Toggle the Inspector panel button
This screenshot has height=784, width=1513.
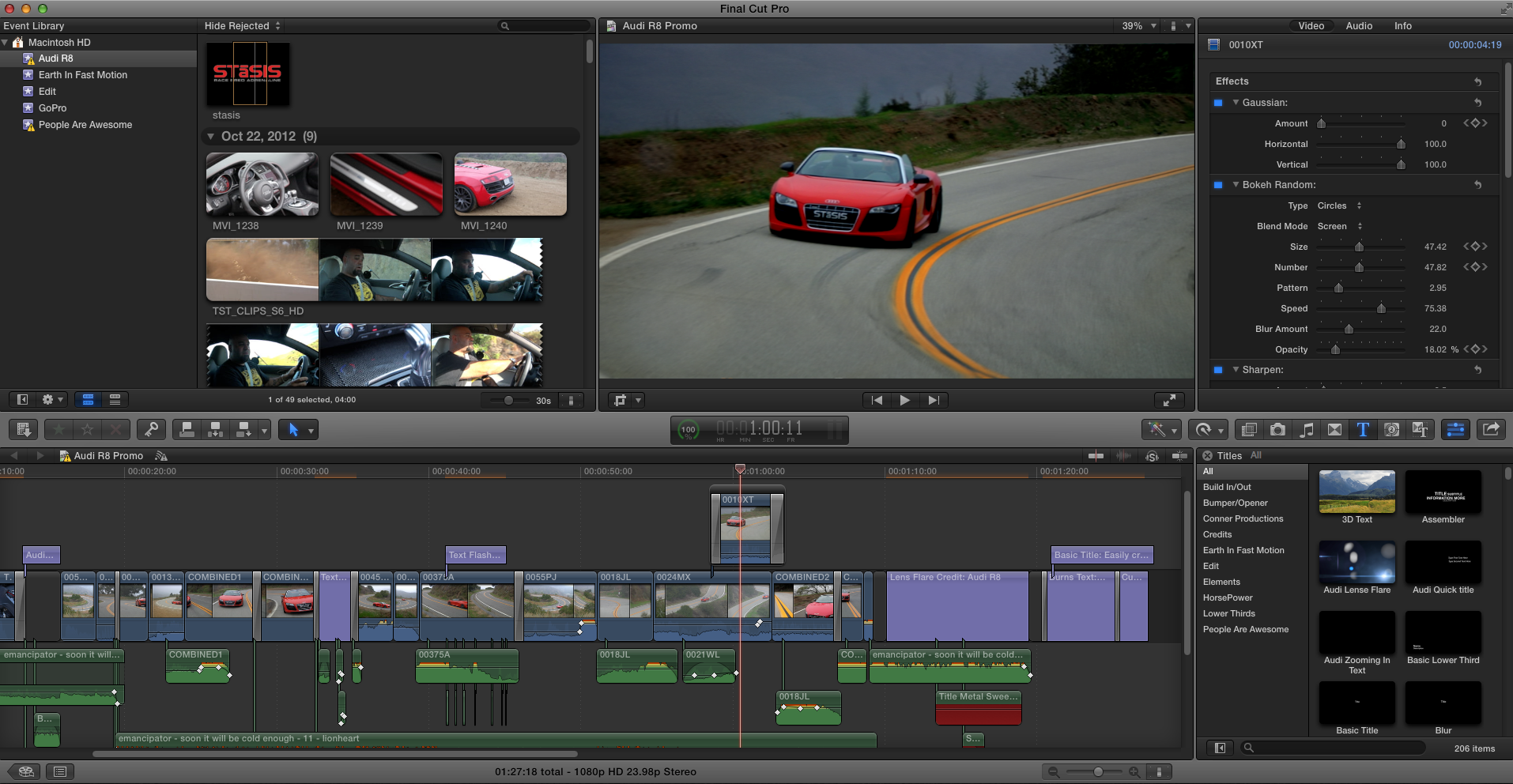(x=1455, y=429)
